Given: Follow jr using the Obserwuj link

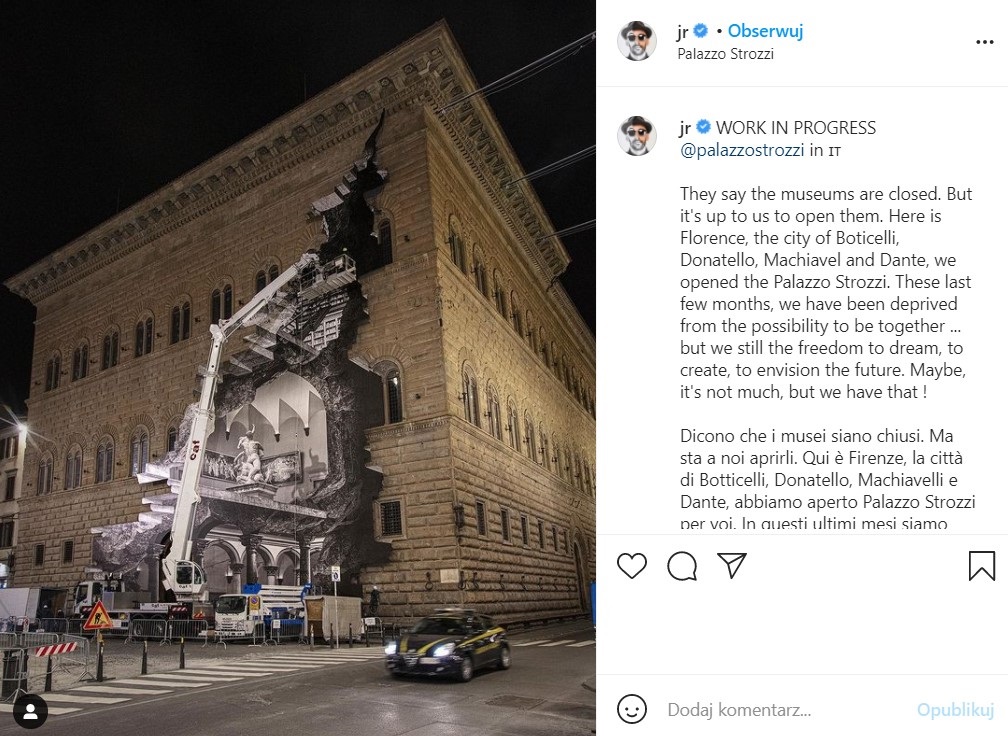Looking at the screenshot, I should [x=765, y=30].
